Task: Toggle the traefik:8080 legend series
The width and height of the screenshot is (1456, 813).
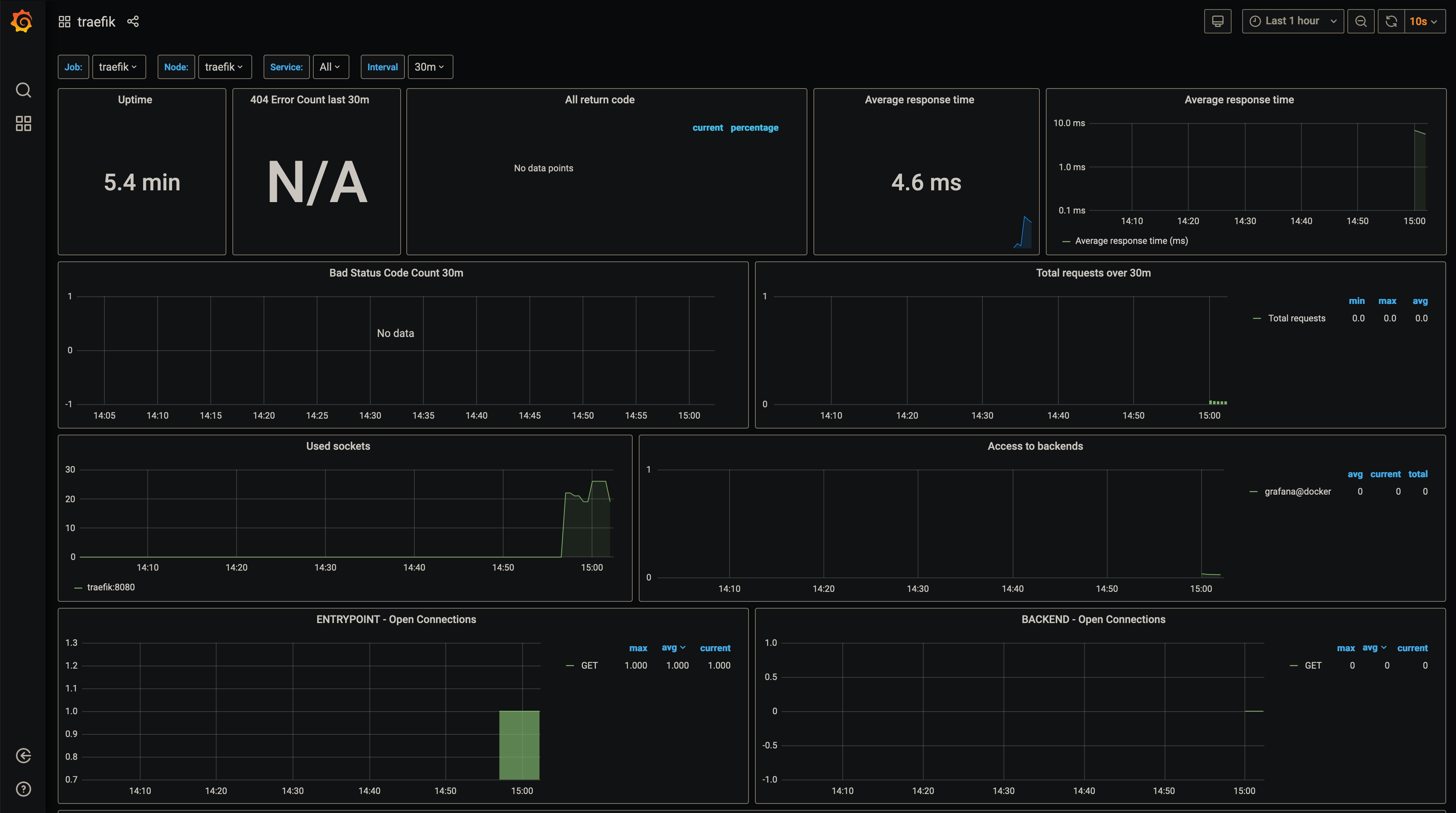Action: tap(111, 587)
